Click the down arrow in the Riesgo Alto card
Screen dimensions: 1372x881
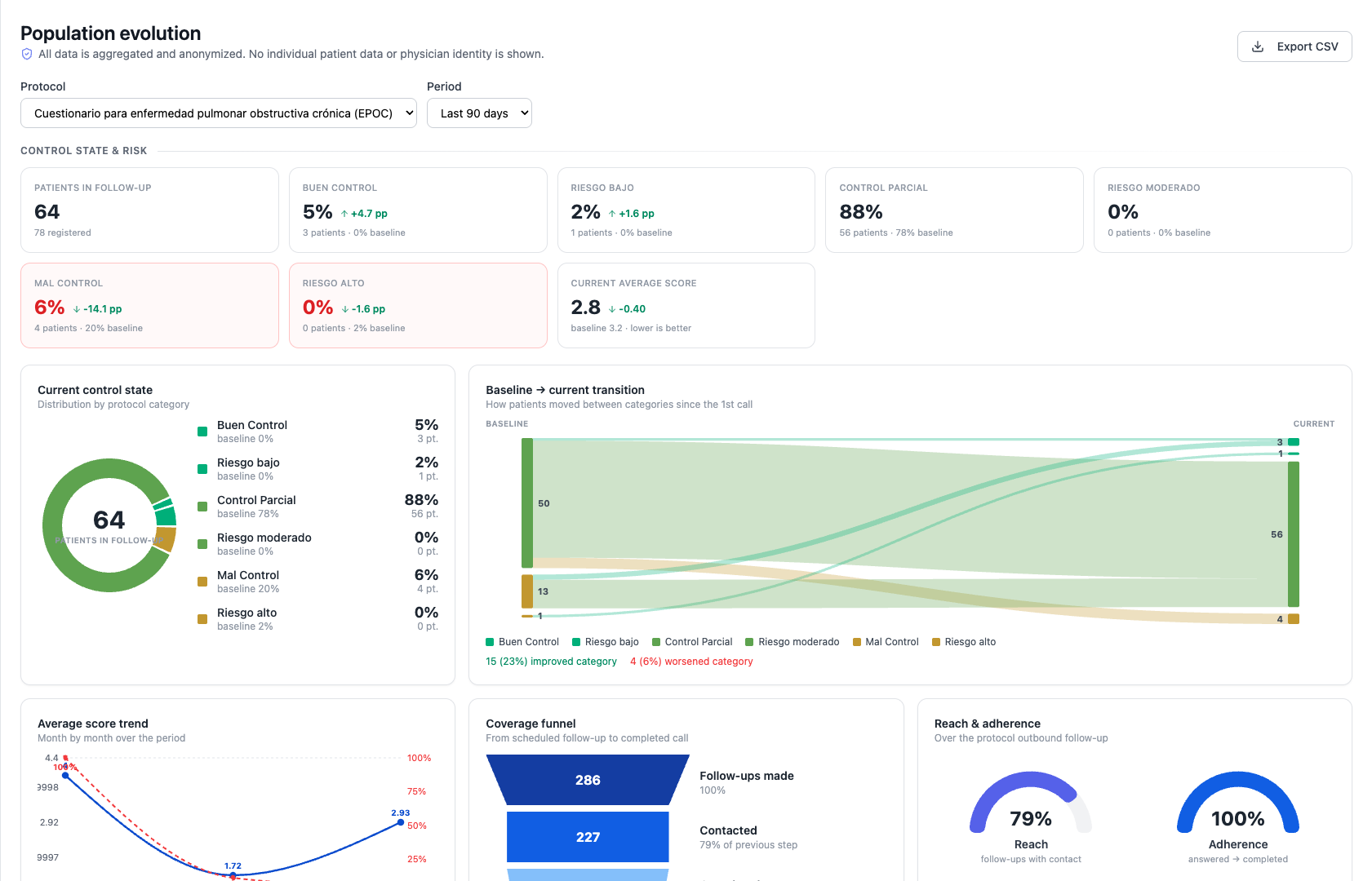[x=345, y=309]
